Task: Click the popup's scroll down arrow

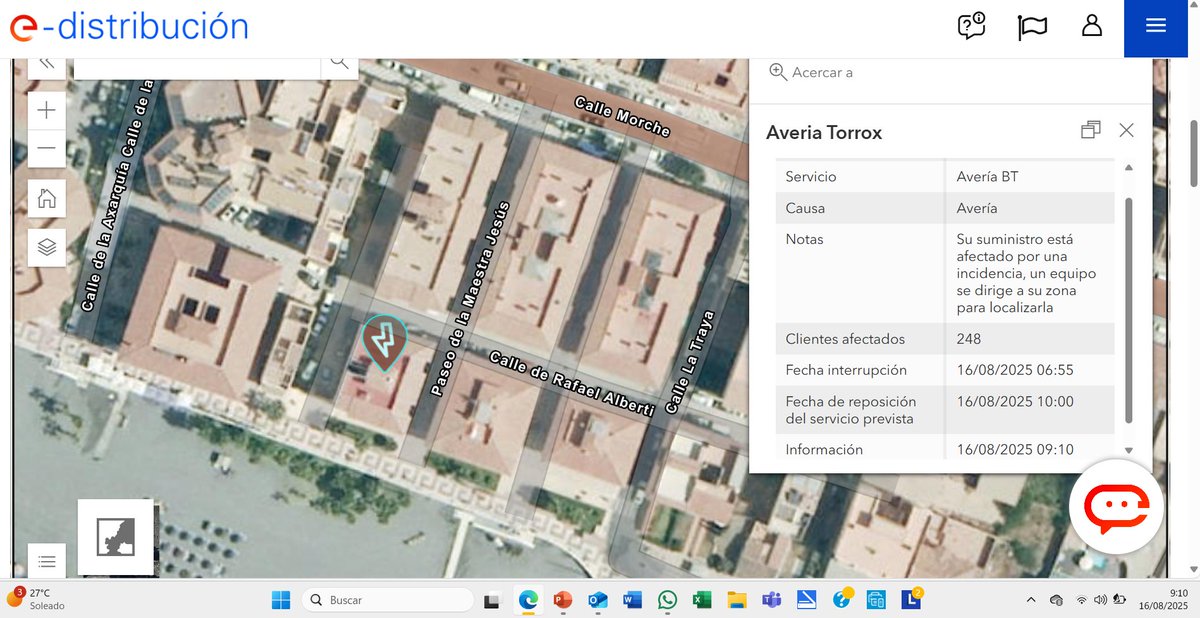Action: click(x=1129, y=451)
